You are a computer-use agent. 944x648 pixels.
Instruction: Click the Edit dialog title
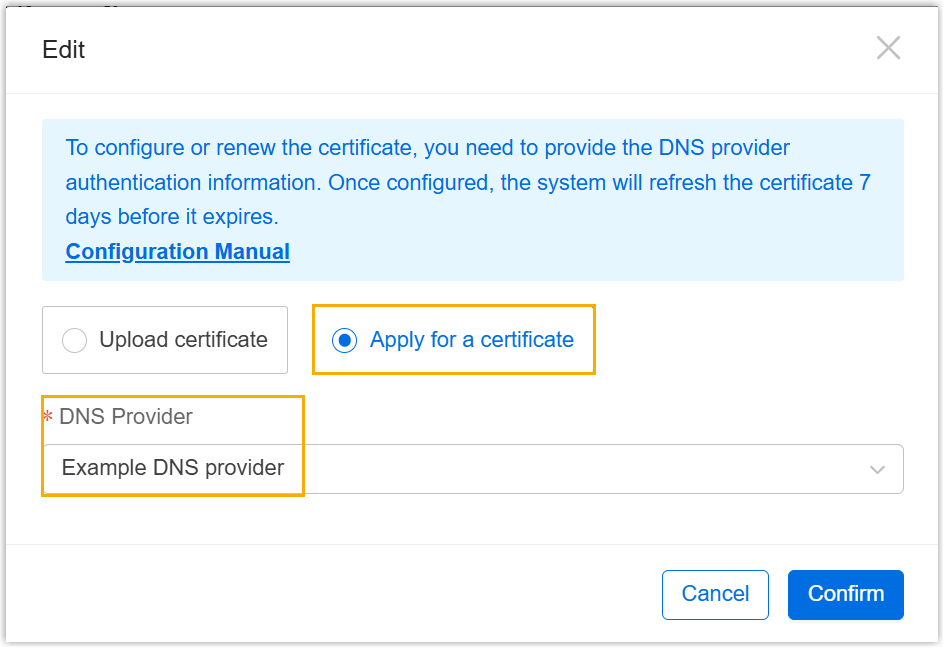(64, 50)
